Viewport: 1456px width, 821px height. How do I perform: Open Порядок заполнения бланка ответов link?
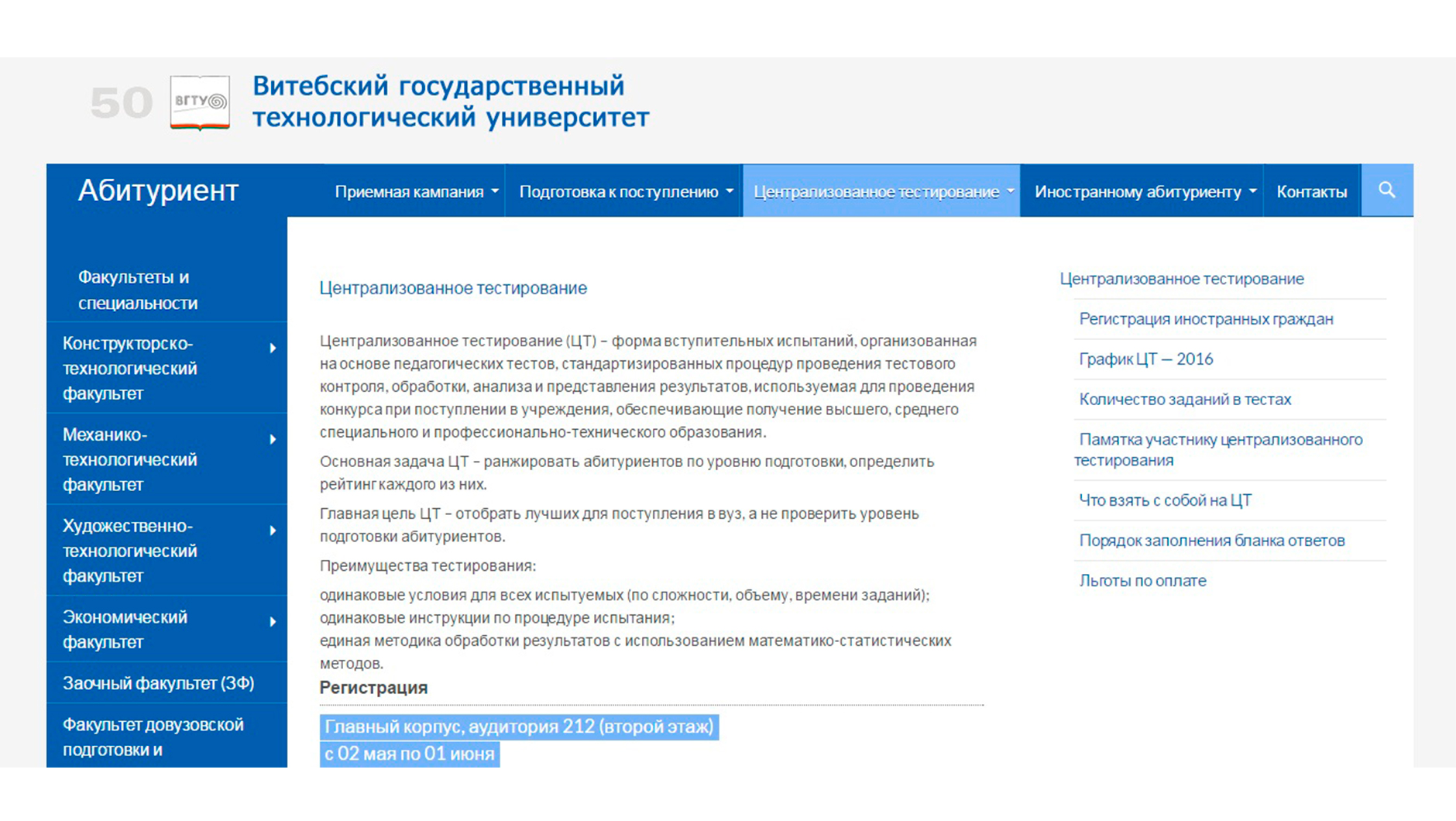[1212, 541]
